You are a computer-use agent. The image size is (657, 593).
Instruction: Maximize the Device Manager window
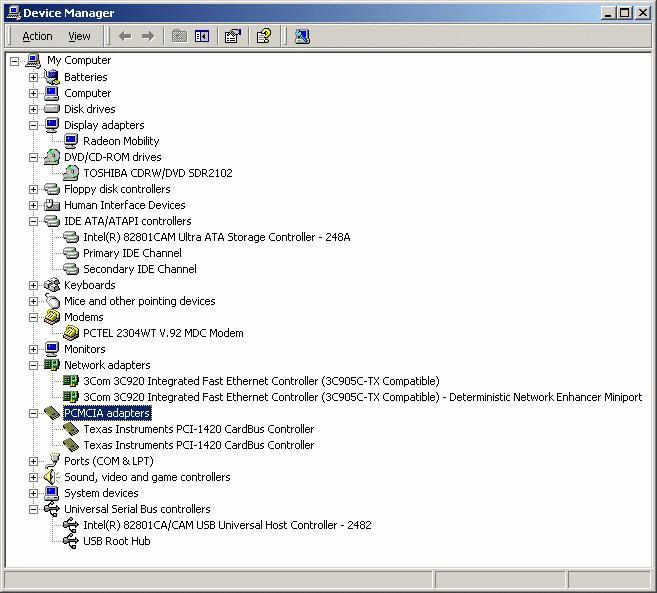[624, 13]
